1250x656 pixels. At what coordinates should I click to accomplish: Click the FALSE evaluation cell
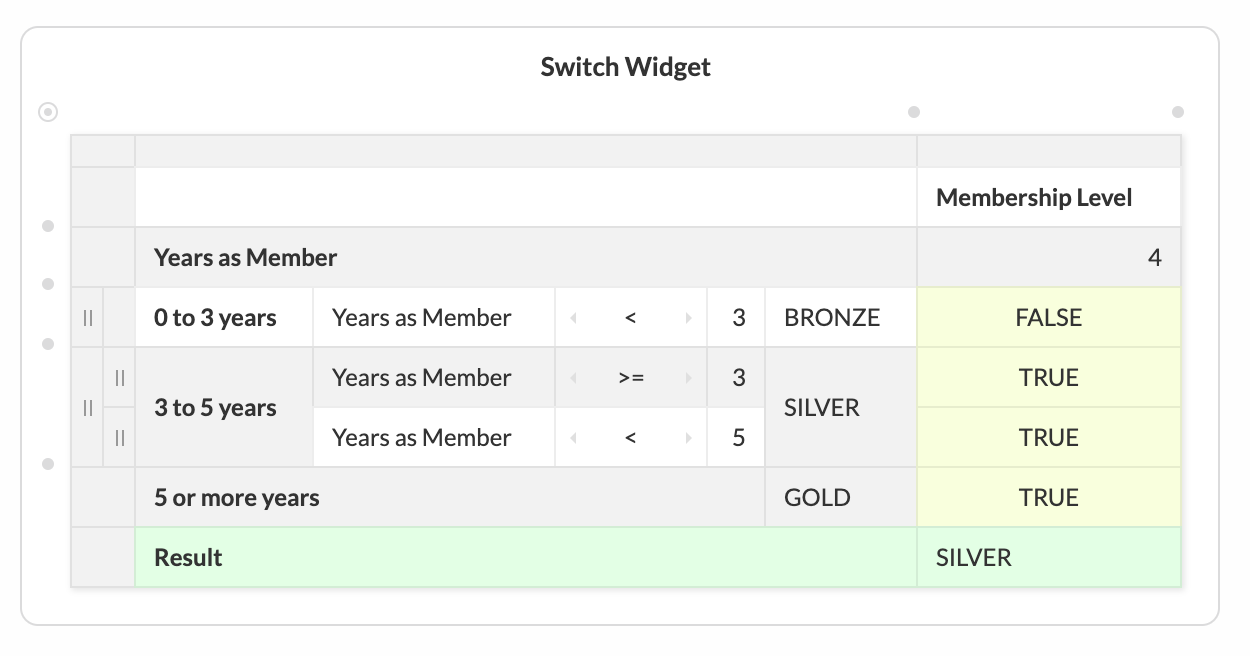coord(1049,318)
